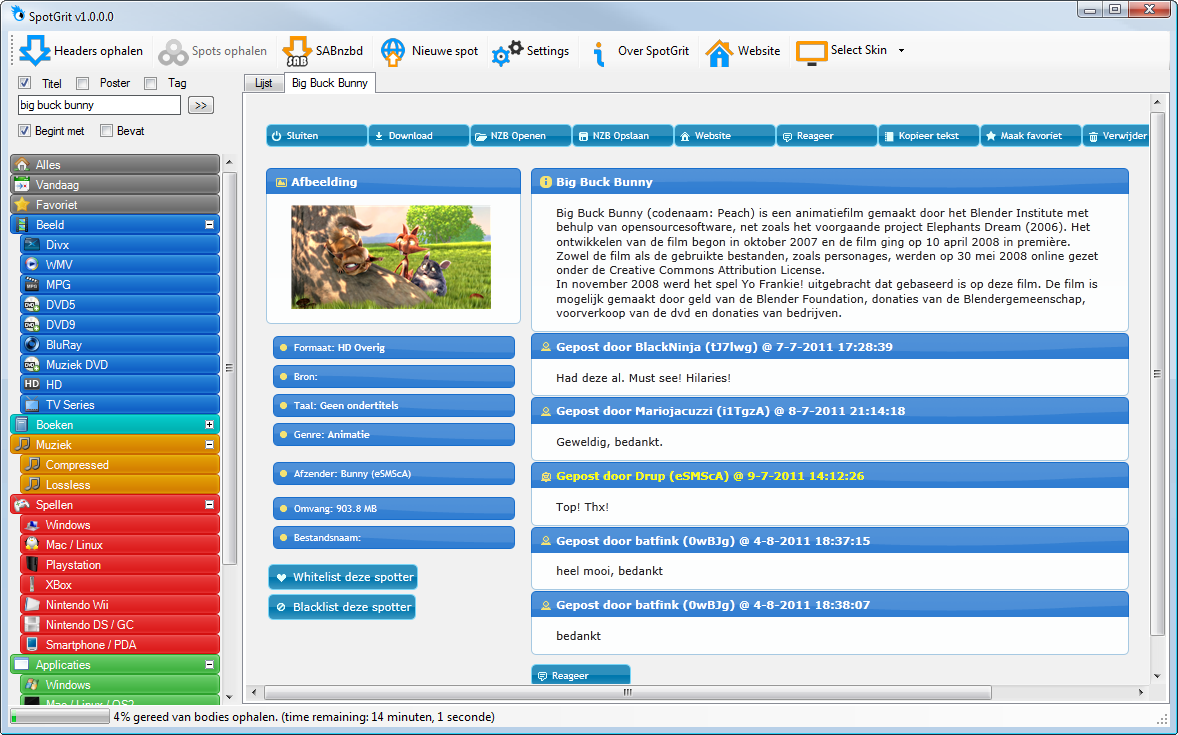Click the Download button

[418, 136]
